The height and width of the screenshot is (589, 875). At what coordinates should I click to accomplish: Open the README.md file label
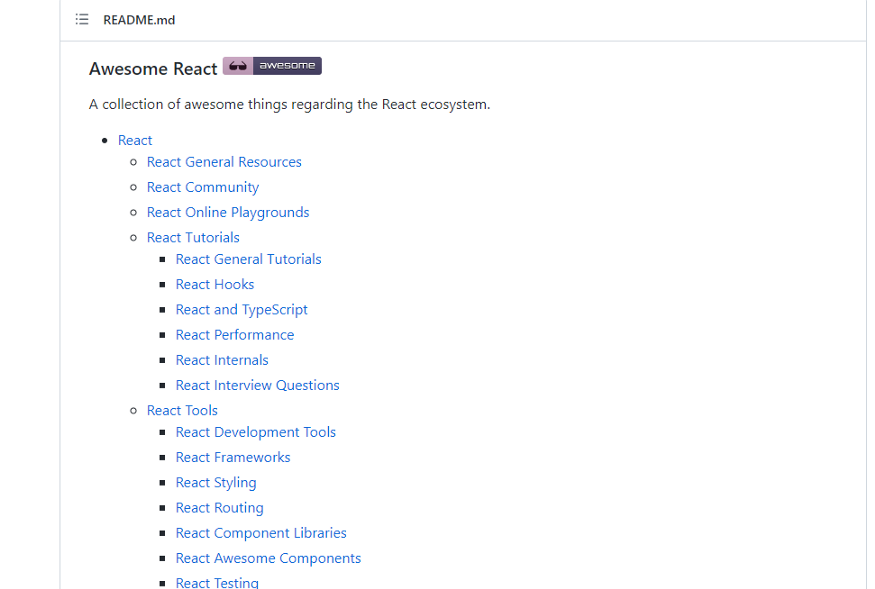coord(139,20)
